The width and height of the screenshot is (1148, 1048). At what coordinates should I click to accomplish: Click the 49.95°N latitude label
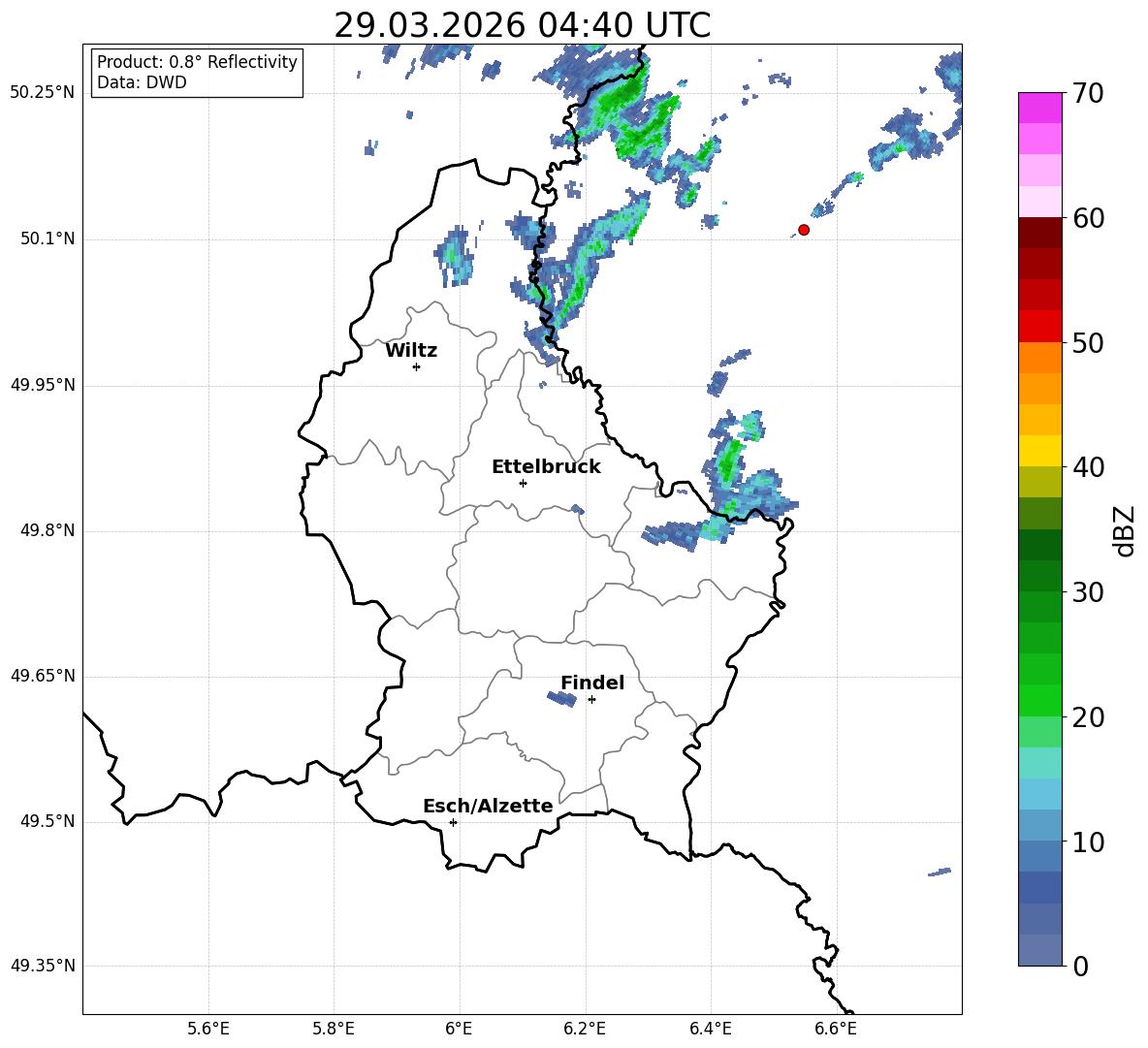43,385
